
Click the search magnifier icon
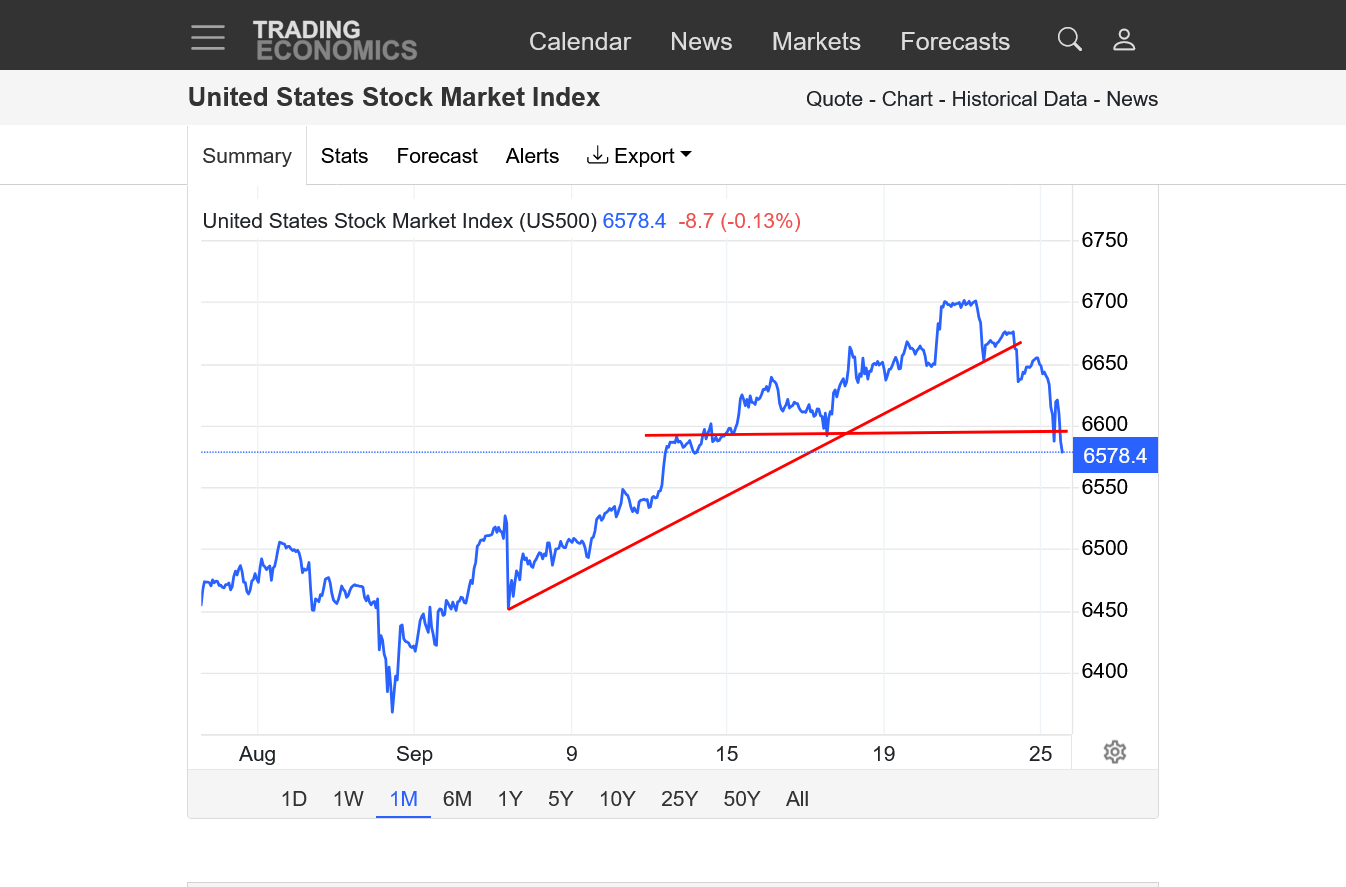[x=1069, y=40]
